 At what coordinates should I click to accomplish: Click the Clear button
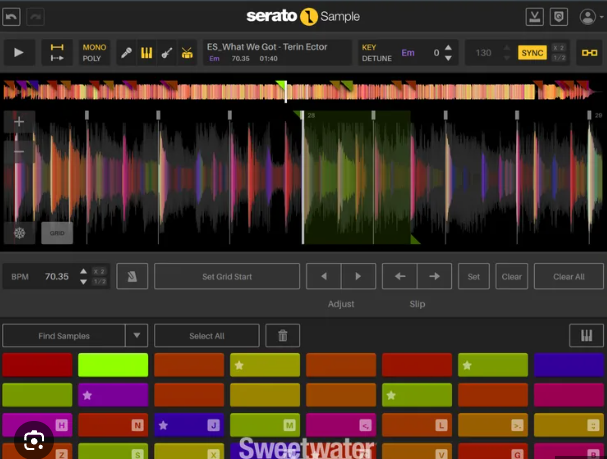(x=512, y=276)
